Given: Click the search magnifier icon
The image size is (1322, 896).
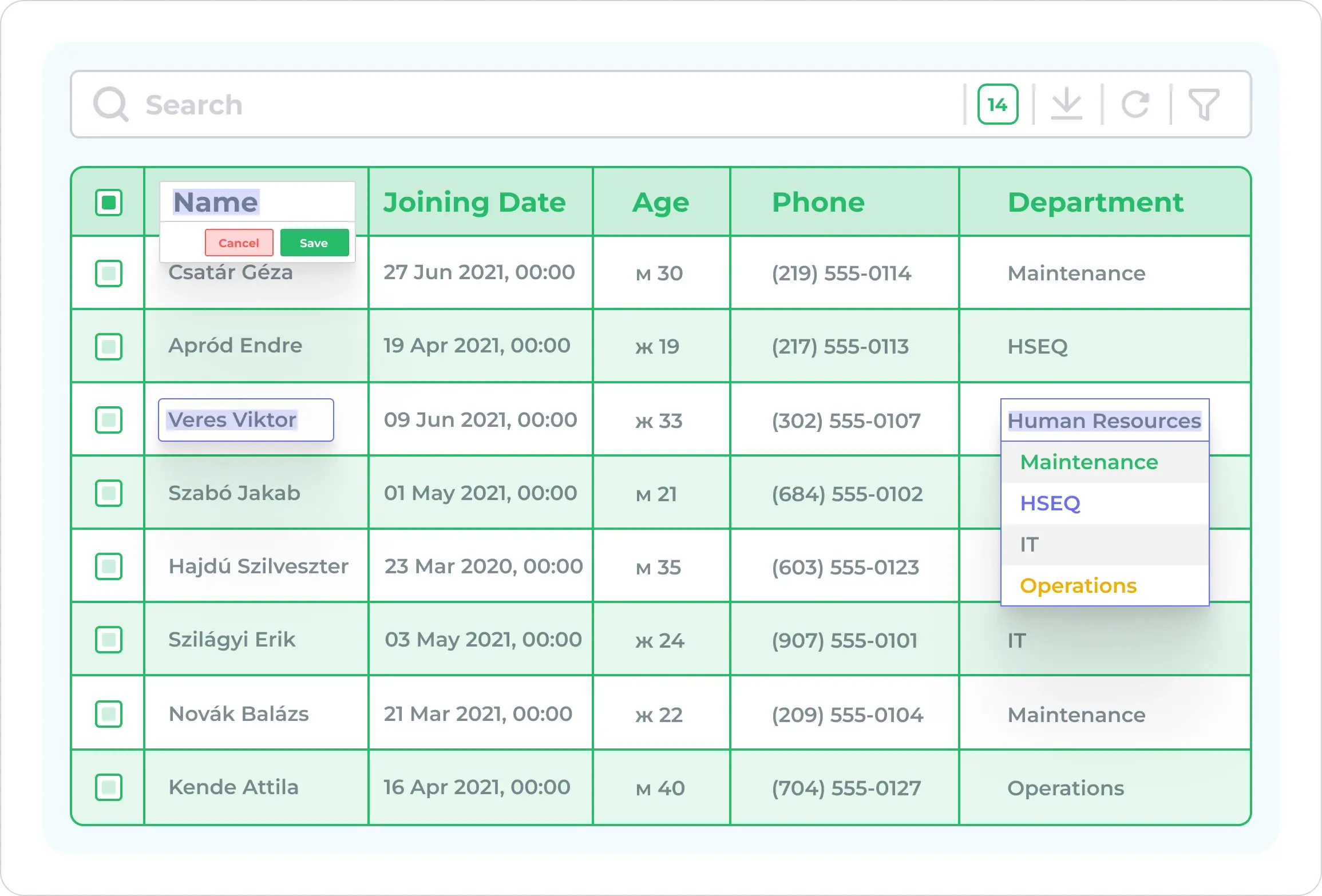Looking at the screenshot, I should pos(110,105).
